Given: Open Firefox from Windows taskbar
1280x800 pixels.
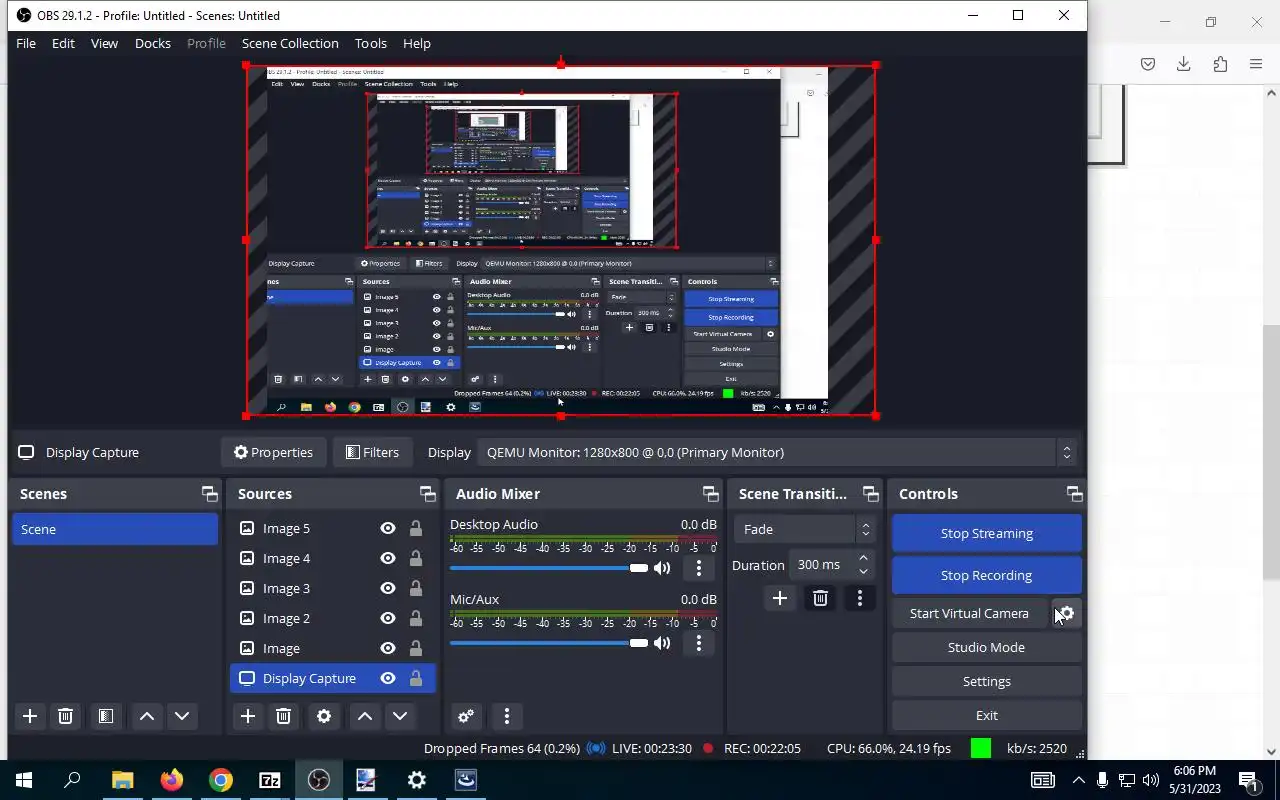Looking at the screenshot, I should click(x=172, y=780).
